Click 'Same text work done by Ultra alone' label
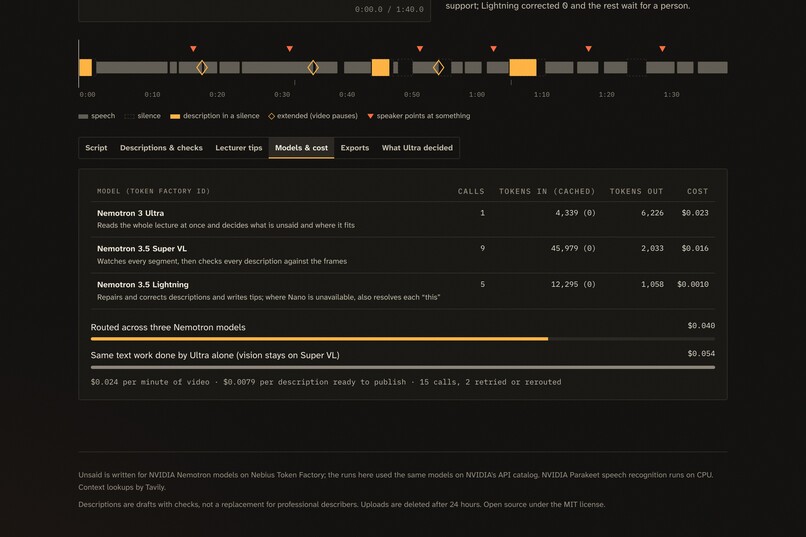 click(215, 355)
